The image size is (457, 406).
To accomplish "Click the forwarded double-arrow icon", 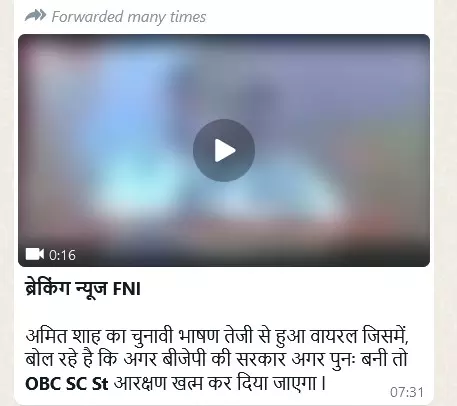I will (x=36, y=15).
